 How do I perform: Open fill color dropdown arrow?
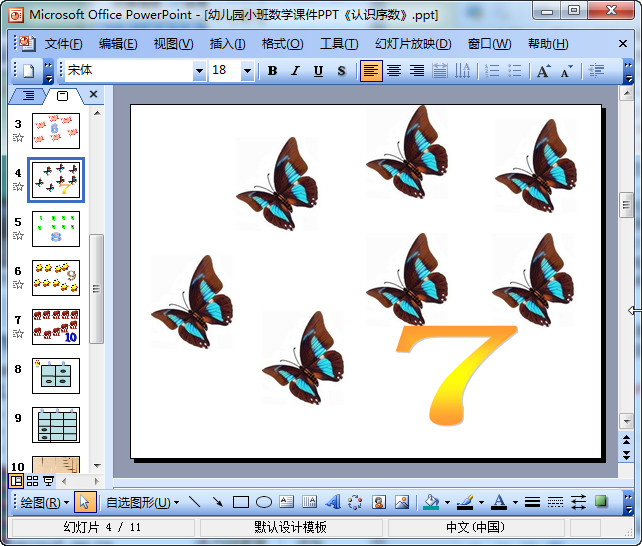447,502
